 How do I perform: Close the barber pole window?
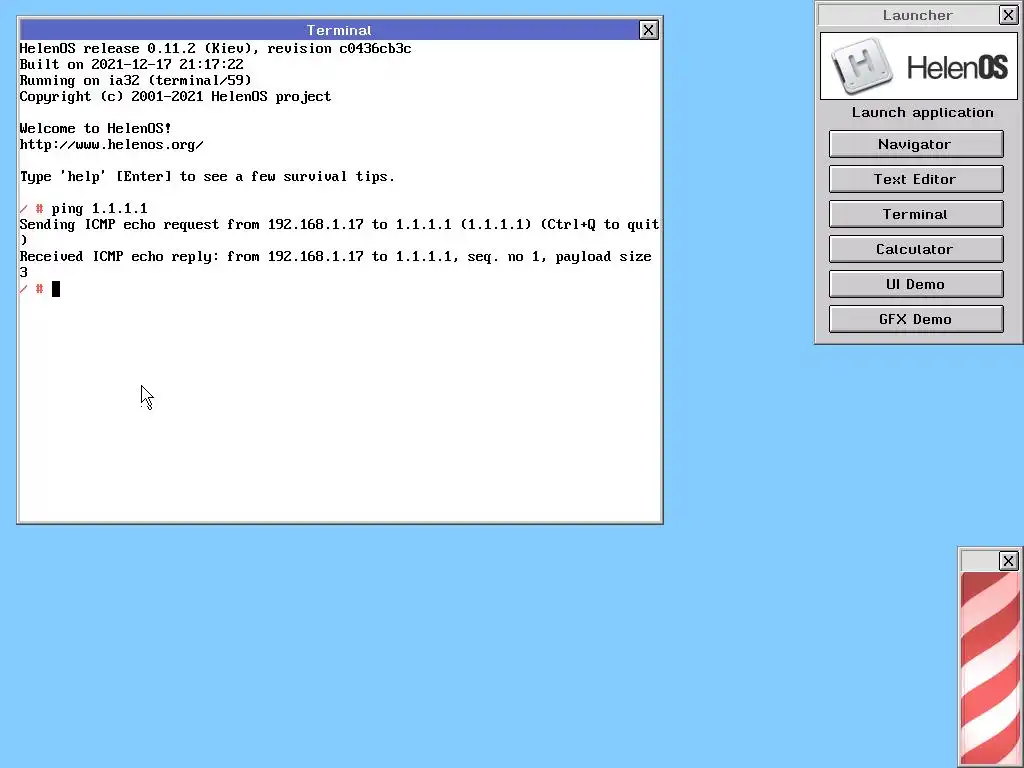click(x=1008, y=561)
